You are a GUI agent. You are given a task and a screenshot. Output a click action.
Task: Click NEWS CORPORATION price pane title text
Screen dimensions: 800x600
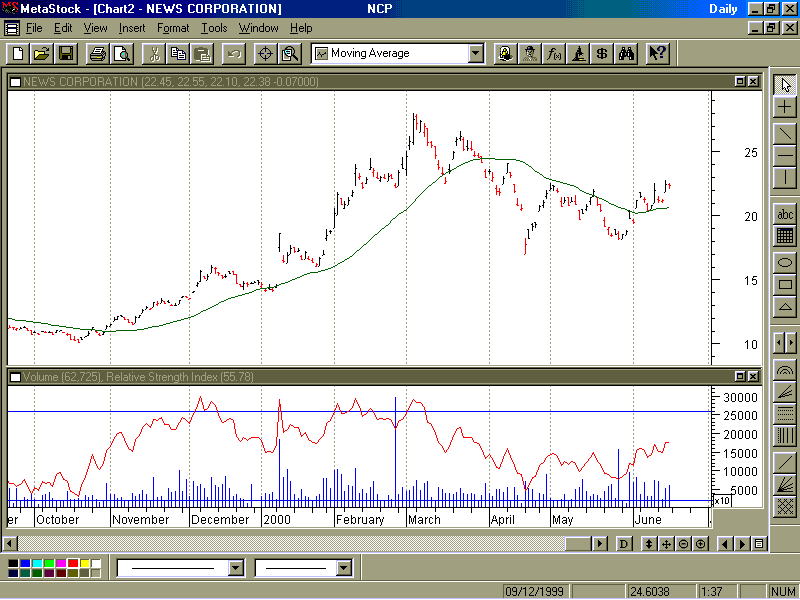point(170,82)
